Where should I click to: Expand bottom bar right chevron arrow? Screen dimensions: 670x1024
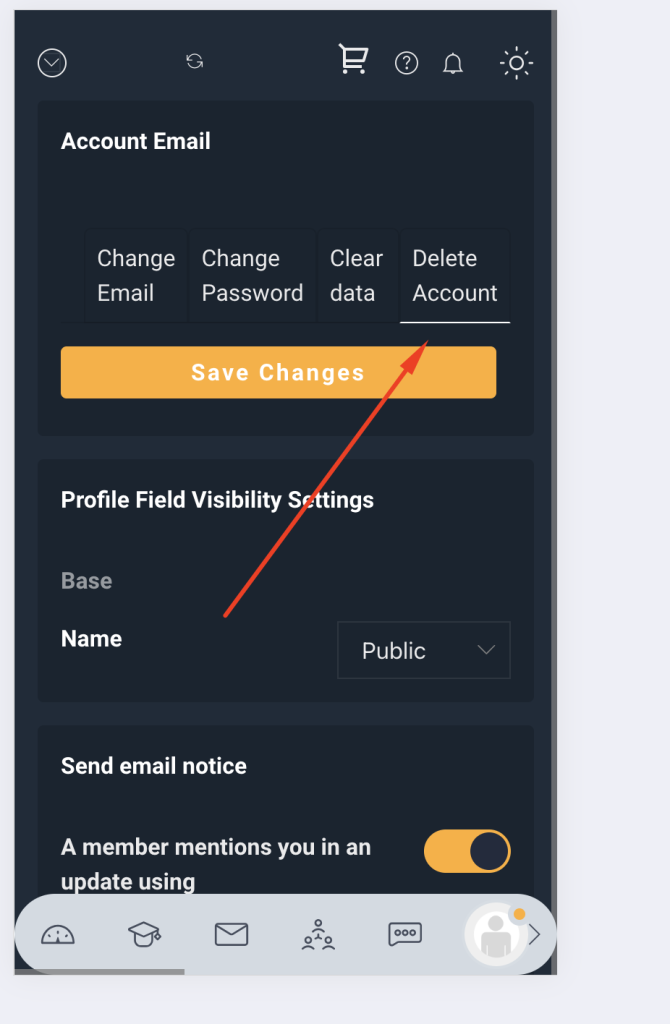535,935
